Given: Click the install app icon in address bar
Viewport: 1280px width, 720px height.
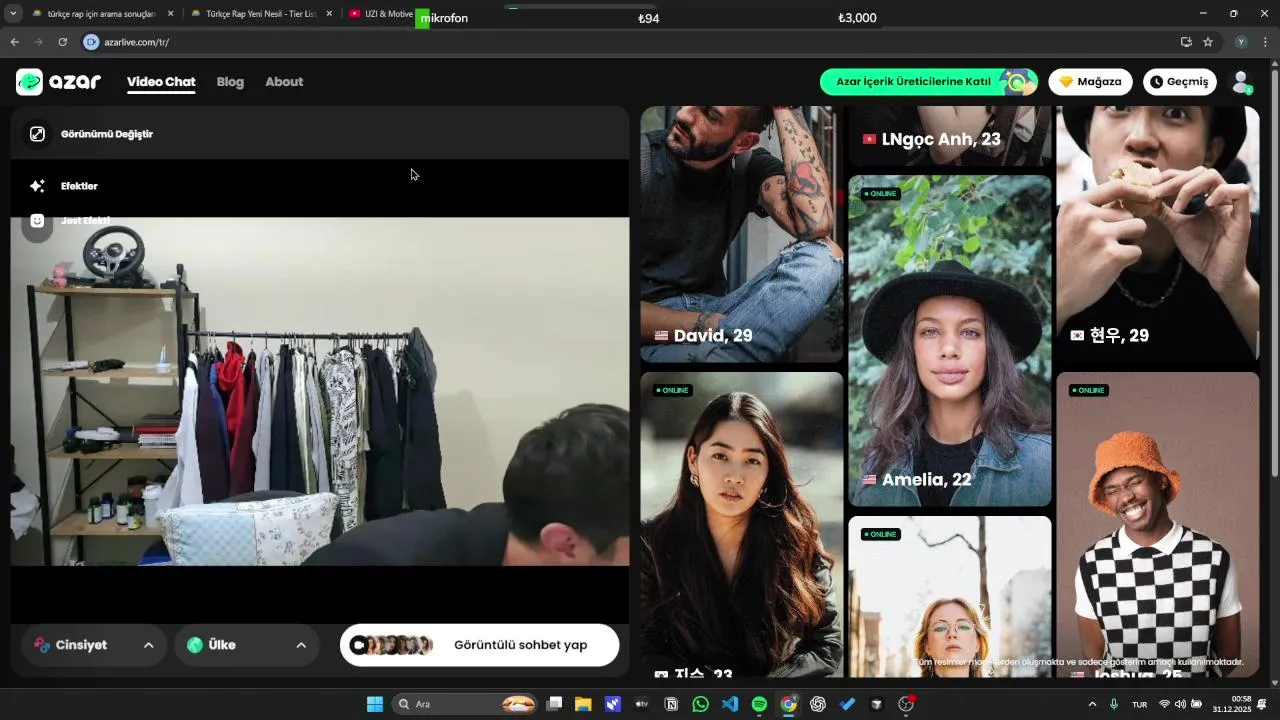Looking at the screenshot, I should 1186,42.
